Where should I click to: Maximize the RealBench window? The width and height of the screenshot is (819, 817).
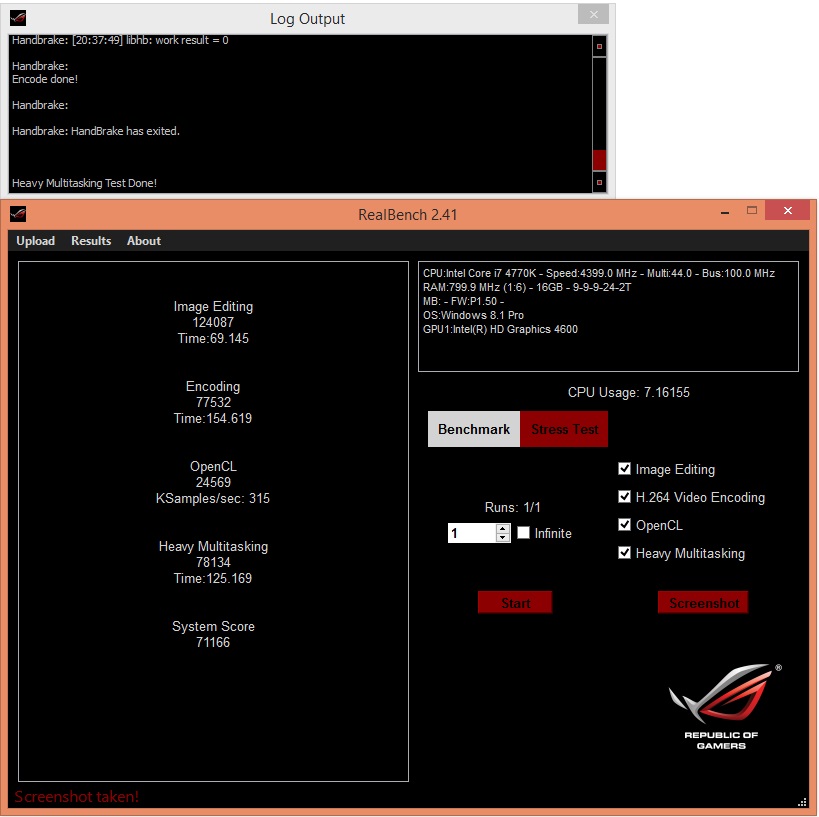tap(752, 211)
